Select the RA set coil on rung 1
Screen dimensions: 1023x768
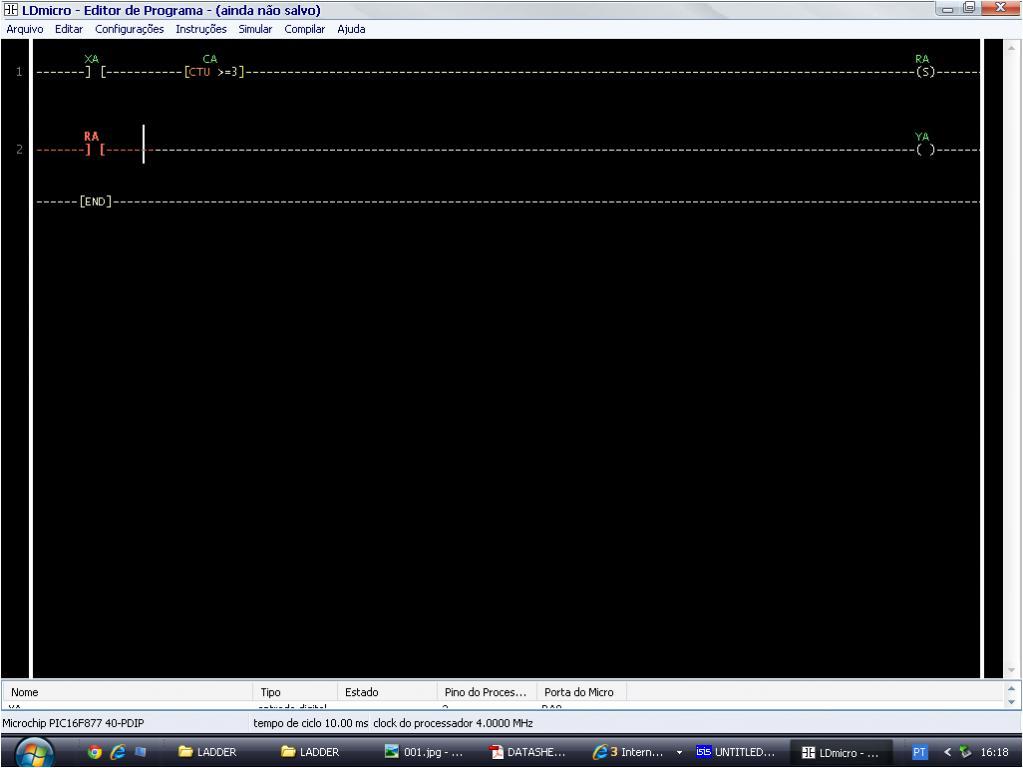924,67
